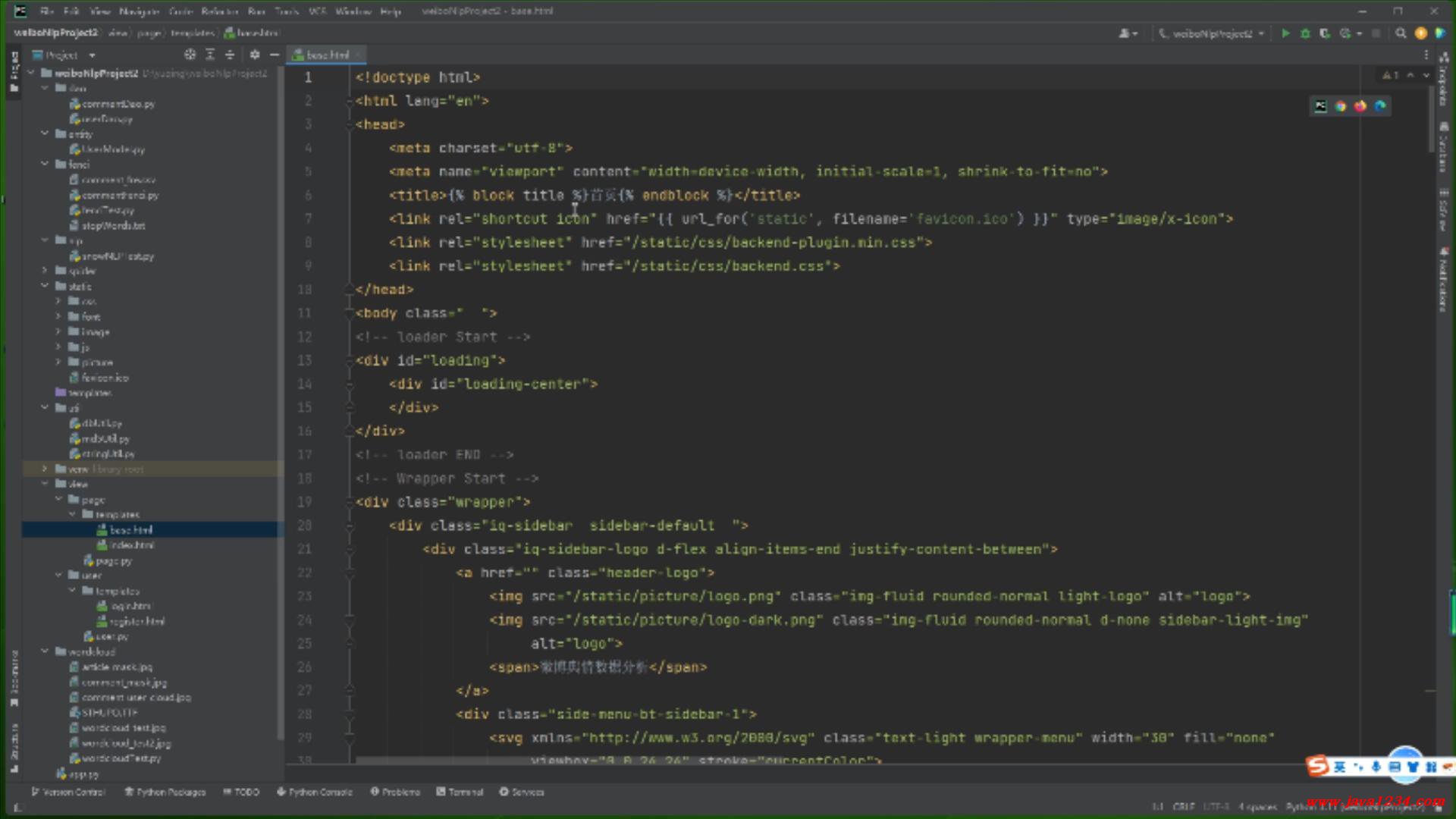Open index.html in the project tree
Image resolution: width=1456 pixels, height=819 pixels.
pos(132,545)
